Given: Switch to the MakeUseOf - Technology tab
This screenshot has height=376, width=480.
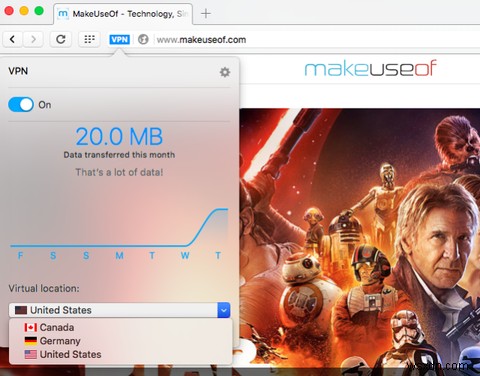Looking at the screenshot, I should [123, 14].
